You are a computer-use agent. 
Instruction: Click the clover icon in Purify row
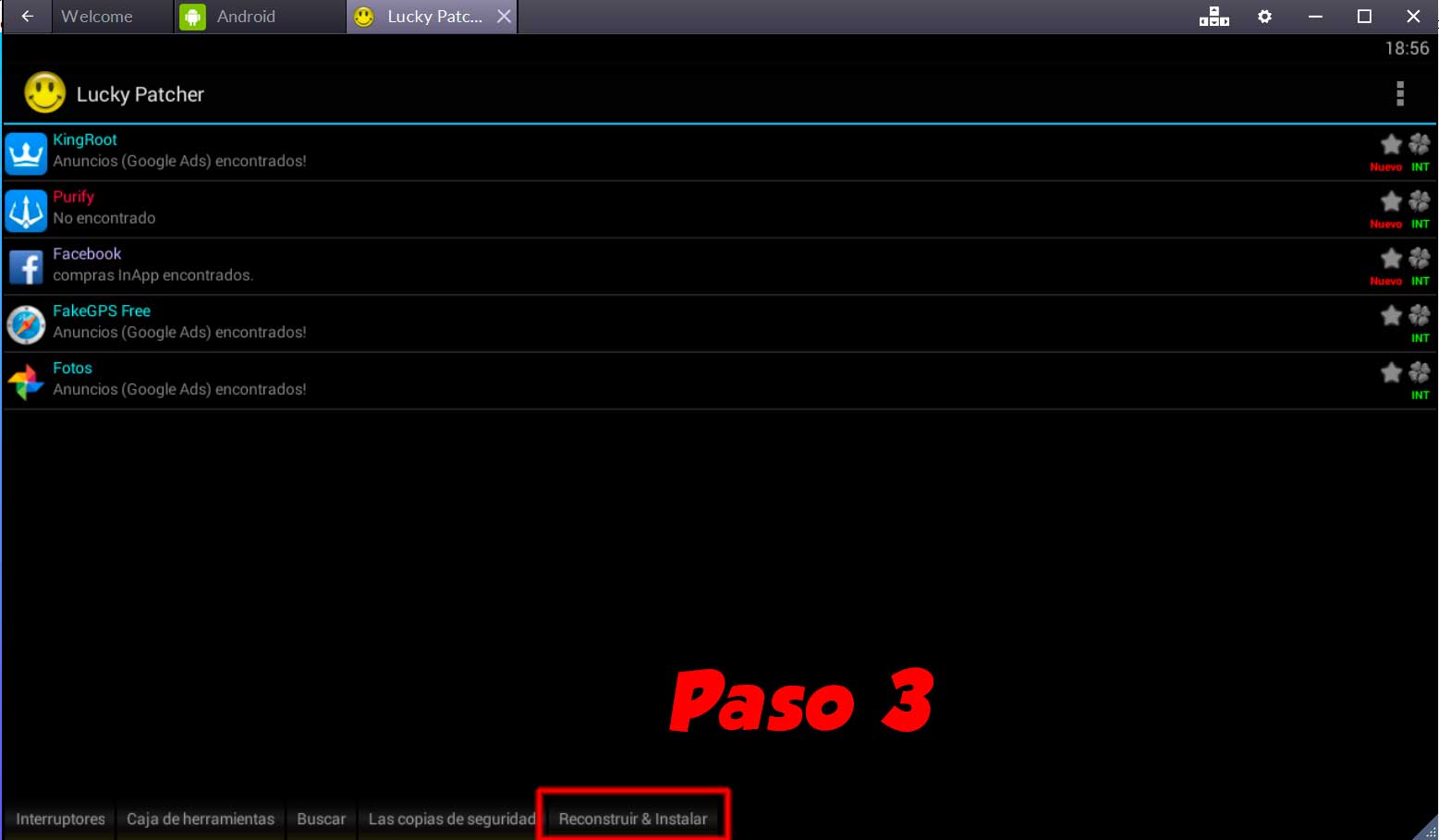tap(1420, 201)
